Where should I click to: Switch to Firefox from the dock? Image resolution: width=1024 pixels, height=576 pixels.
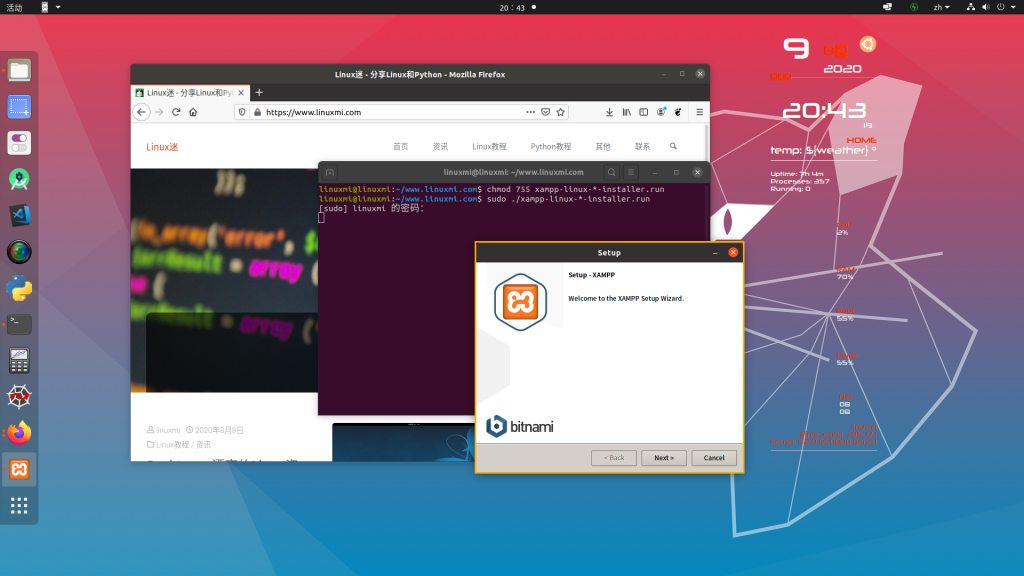[19, 433]
